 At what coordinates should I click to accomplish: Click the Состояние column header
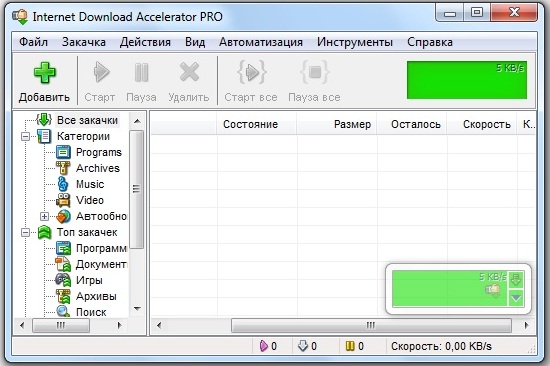(250, 124)
